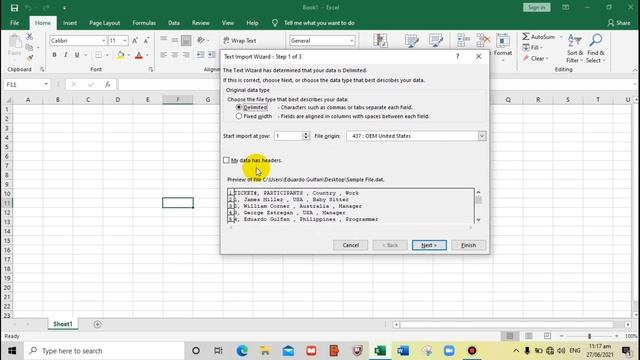Click the file preview vertical scrollbar down arrow
640x360 pixels.
(x=478, y=220)
